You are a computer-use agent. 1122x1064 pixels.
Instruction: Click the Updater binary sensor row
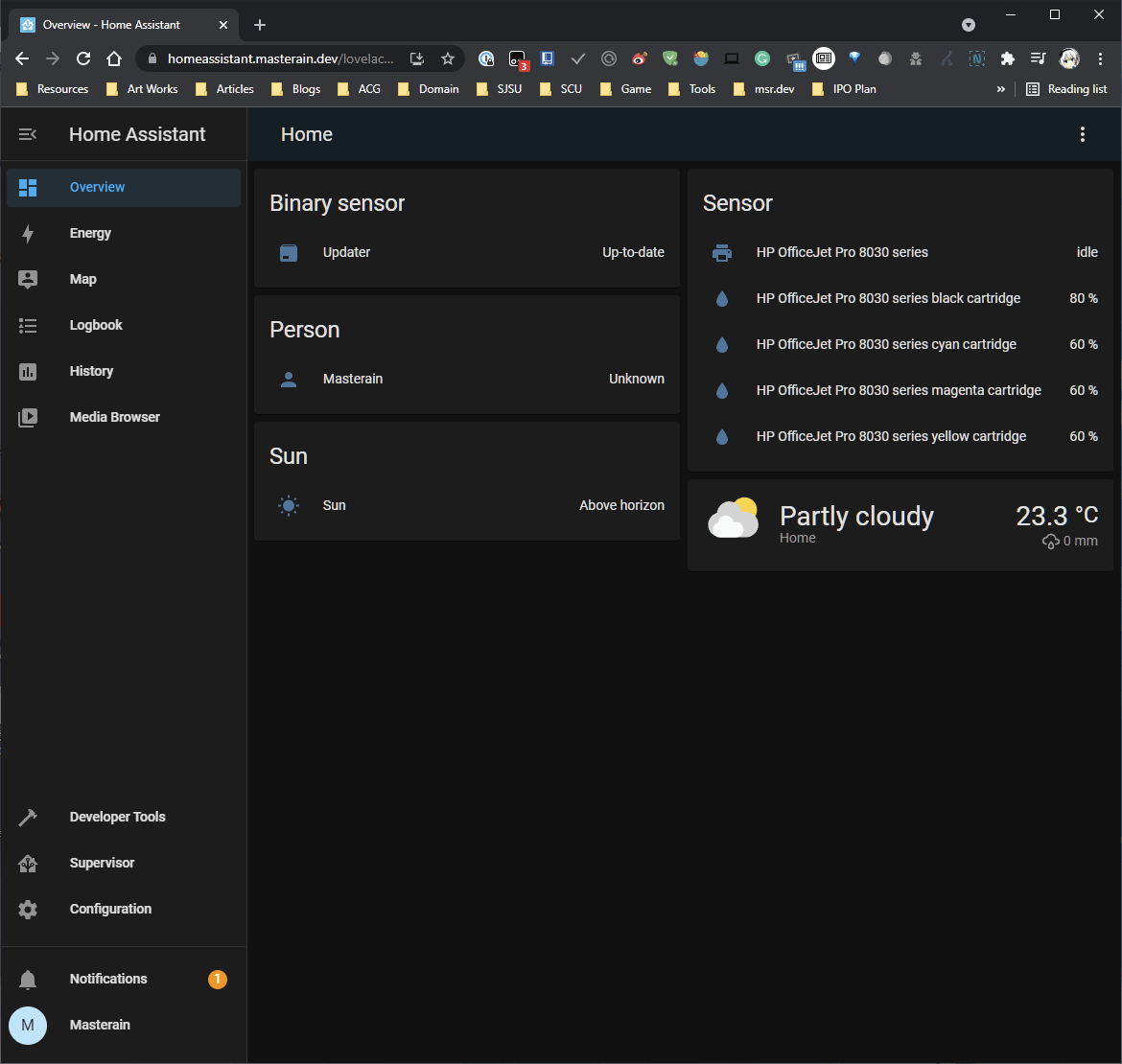tap(466, 253)
